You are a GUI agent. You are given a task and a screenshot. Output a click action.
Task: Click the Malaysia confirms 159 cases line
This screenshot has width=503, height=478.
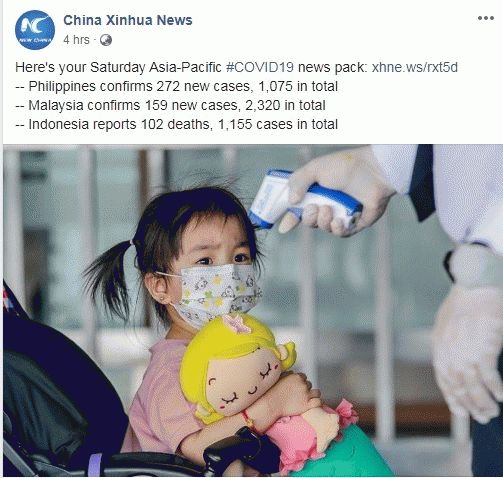170,105
